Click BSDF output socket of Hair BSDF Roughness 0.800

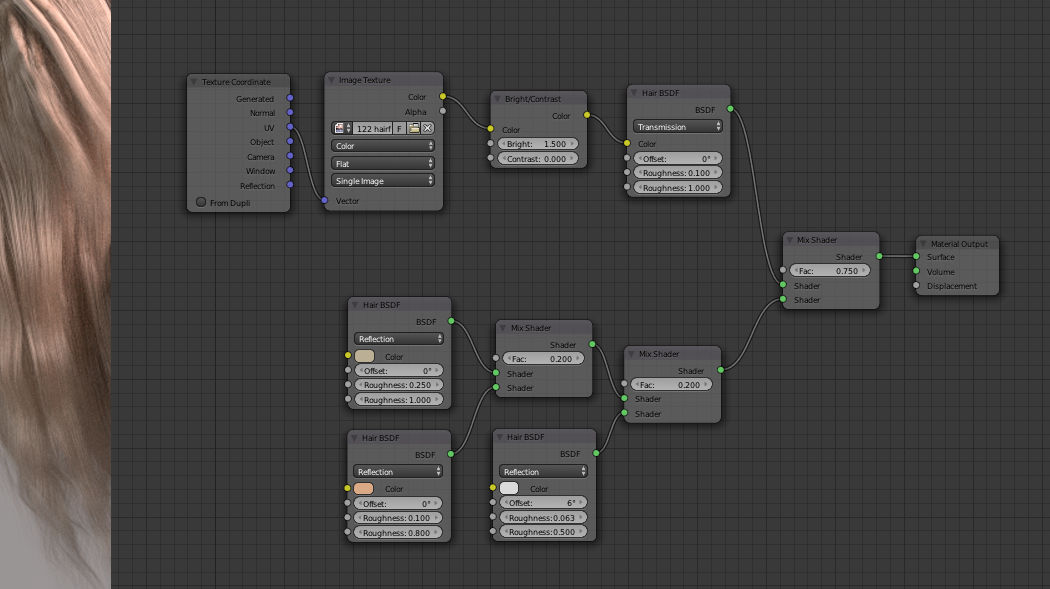pos(451,454)
